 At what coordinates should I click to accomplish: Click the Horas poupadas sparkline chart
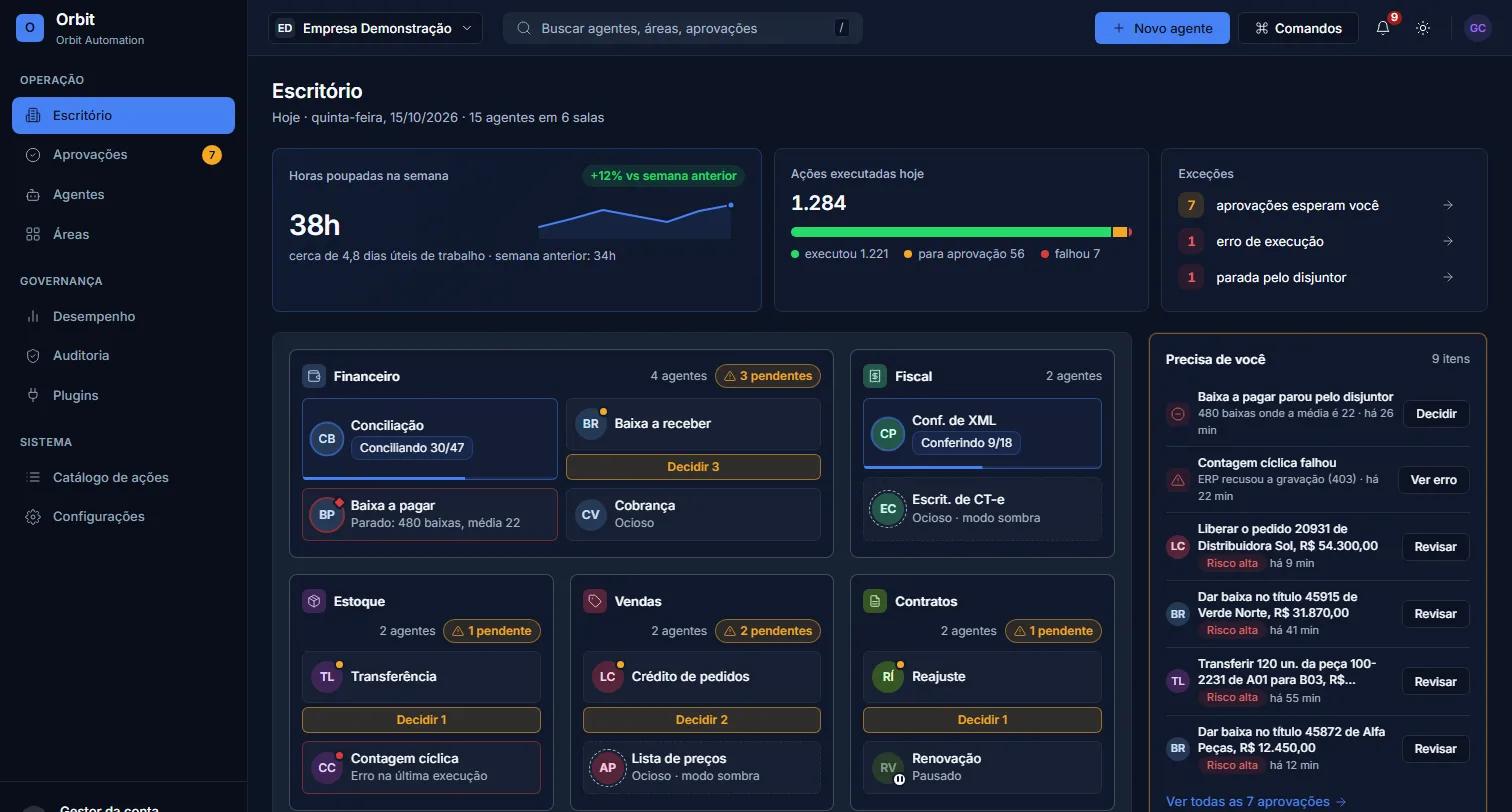pos(635,221)
